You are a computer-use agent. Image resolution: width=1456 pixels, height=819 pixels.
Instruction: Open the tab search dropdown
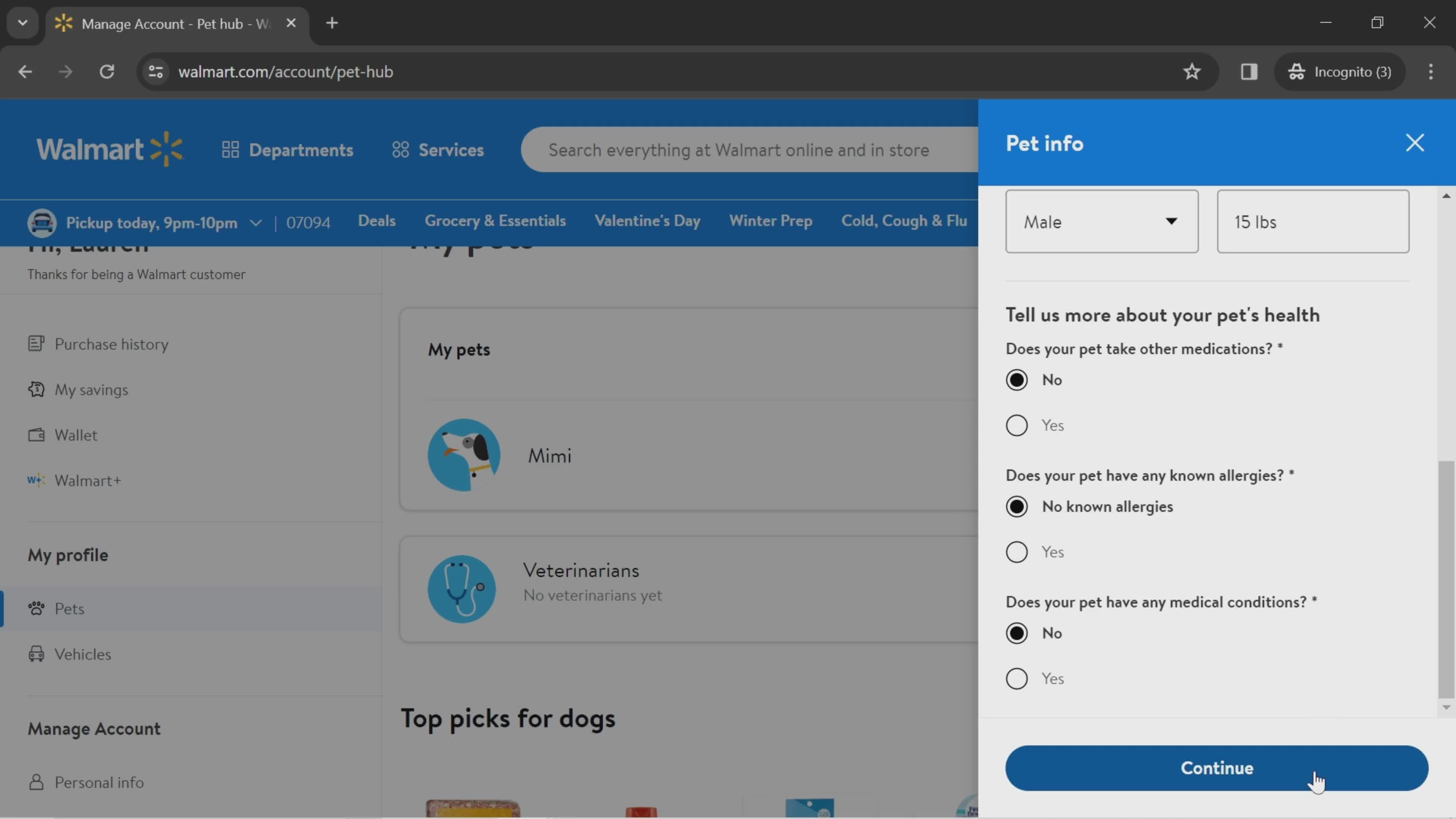(x=23, y=23)
